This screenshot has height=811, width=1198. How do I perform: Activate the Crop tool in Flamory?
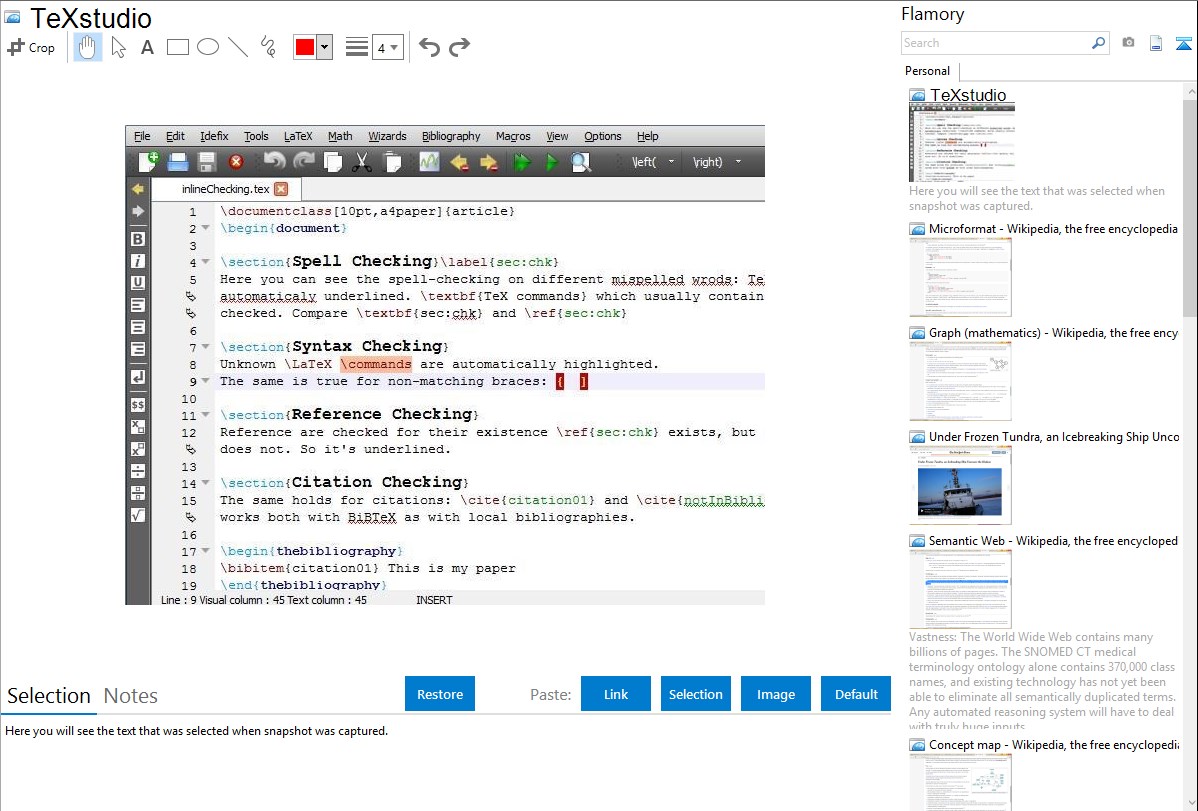[x=31, y=47]
